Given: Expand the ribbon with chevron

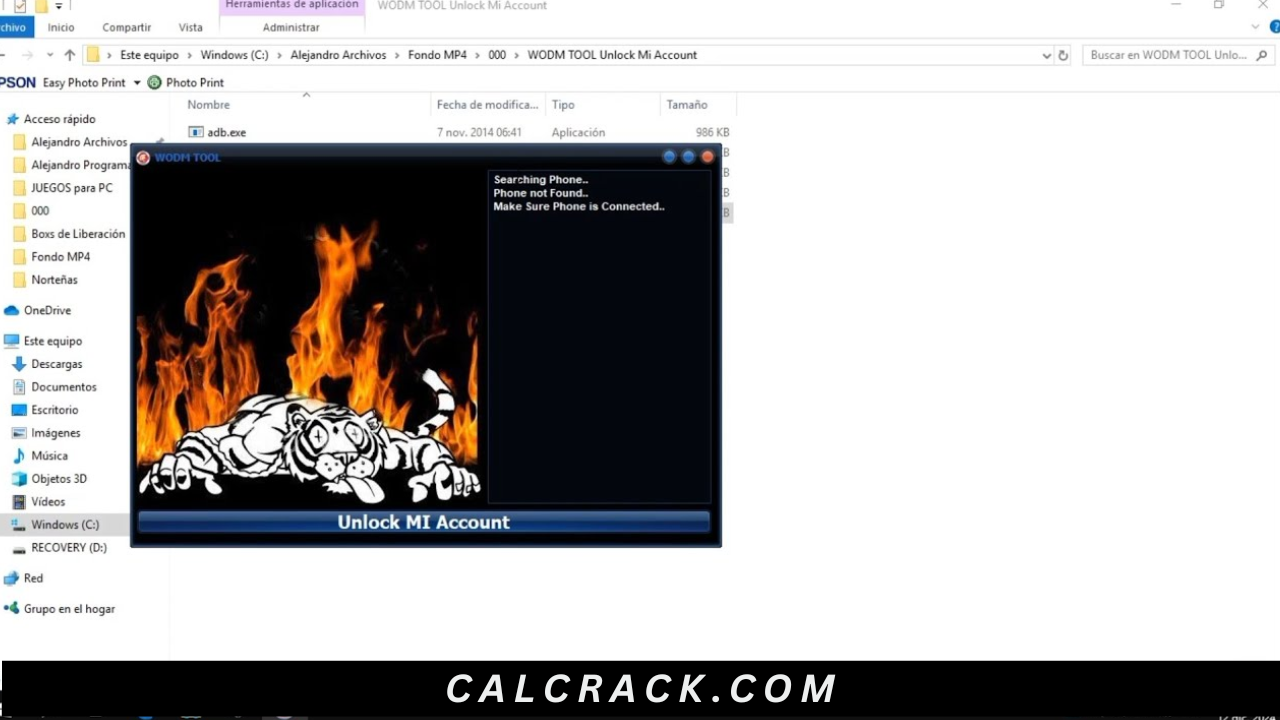Looking at the screenshot, I should click(x=1257, y=27).
